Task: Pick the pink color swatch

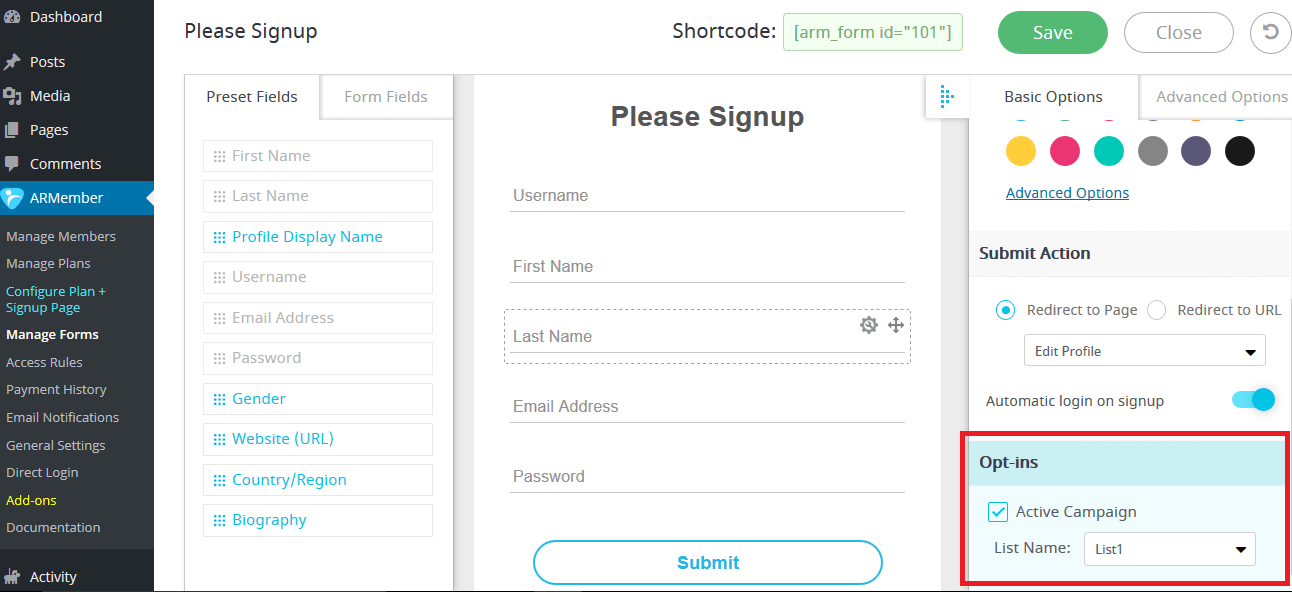Action: point(1065,151)
